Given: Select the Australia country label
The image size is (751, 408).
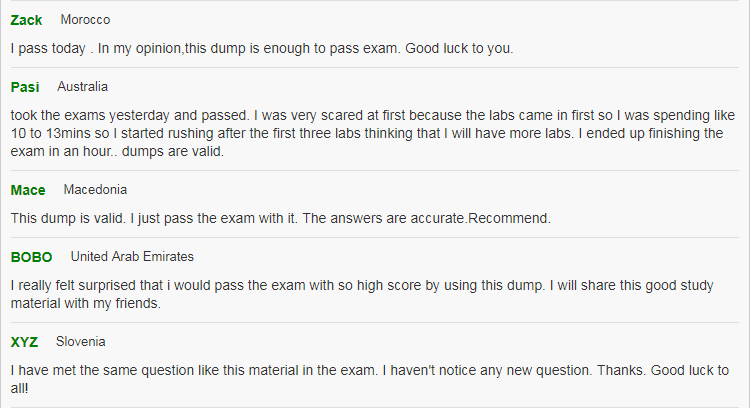Looking at the screenshot, I should 82,87.
